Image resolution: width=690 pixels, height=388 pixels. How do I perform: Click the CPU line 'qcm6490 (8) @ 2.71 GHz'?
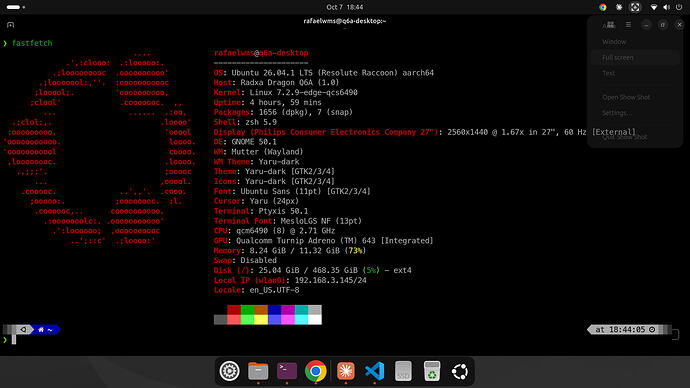coord(286,231)
